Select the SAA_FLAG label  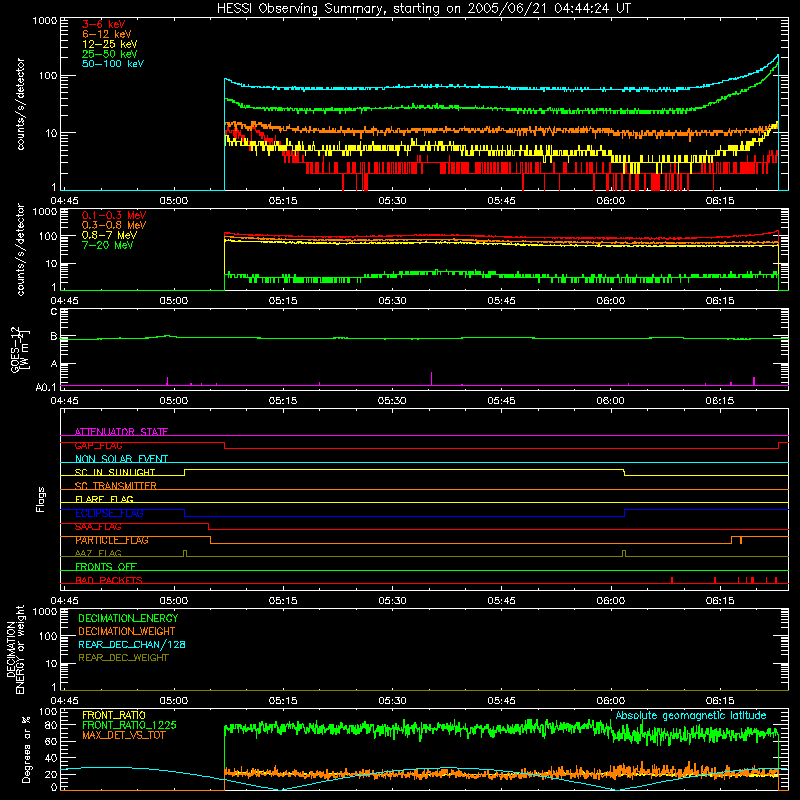coord(98,527)
